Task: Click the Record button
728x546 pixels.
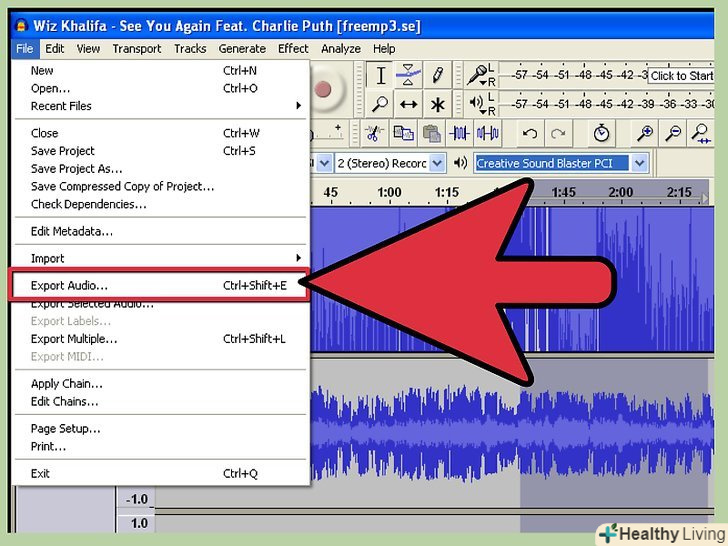Action: click(x=323, y=89)
